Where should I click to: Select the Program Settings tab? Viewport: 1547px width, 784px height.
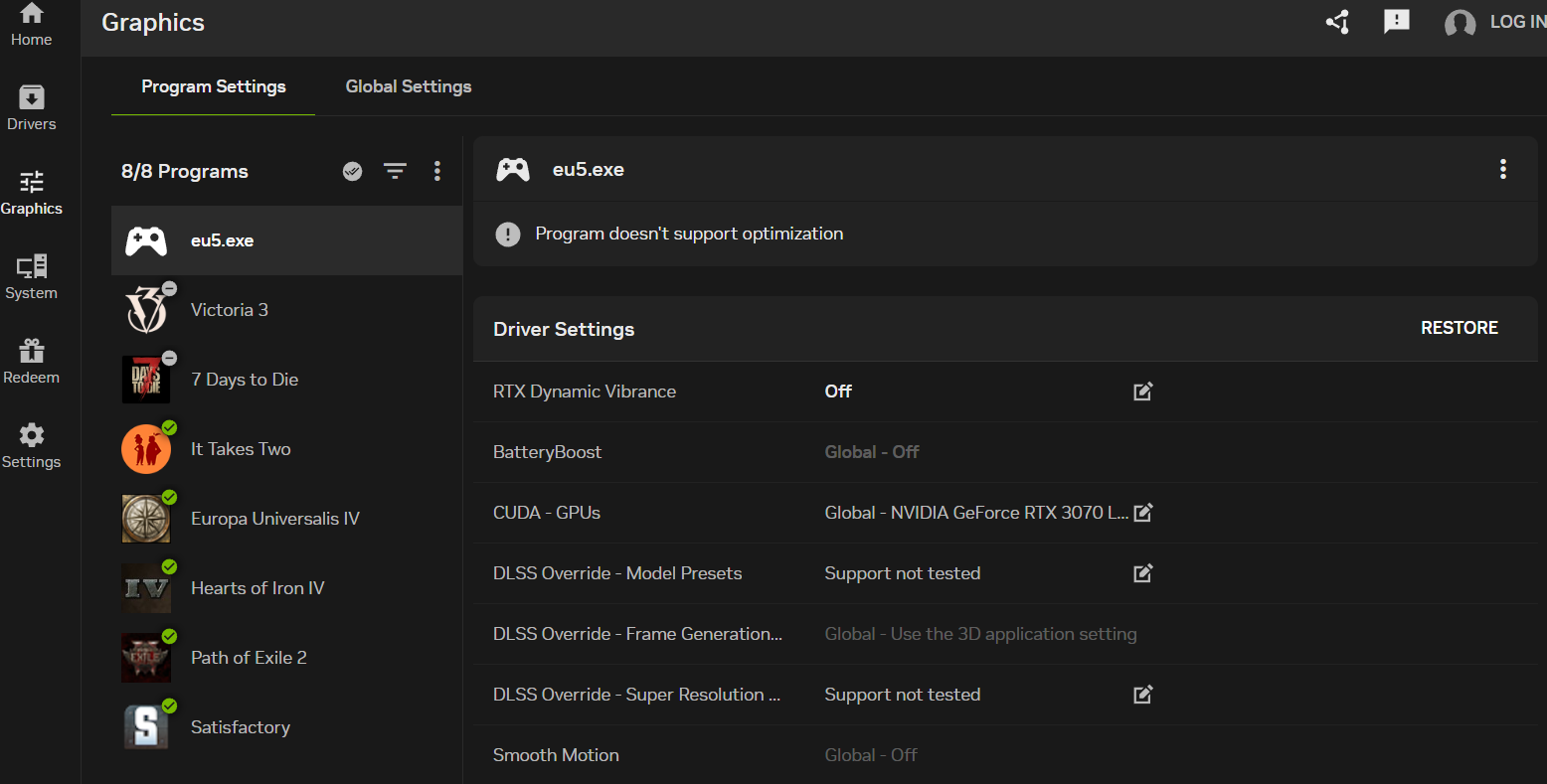(213, 86)
